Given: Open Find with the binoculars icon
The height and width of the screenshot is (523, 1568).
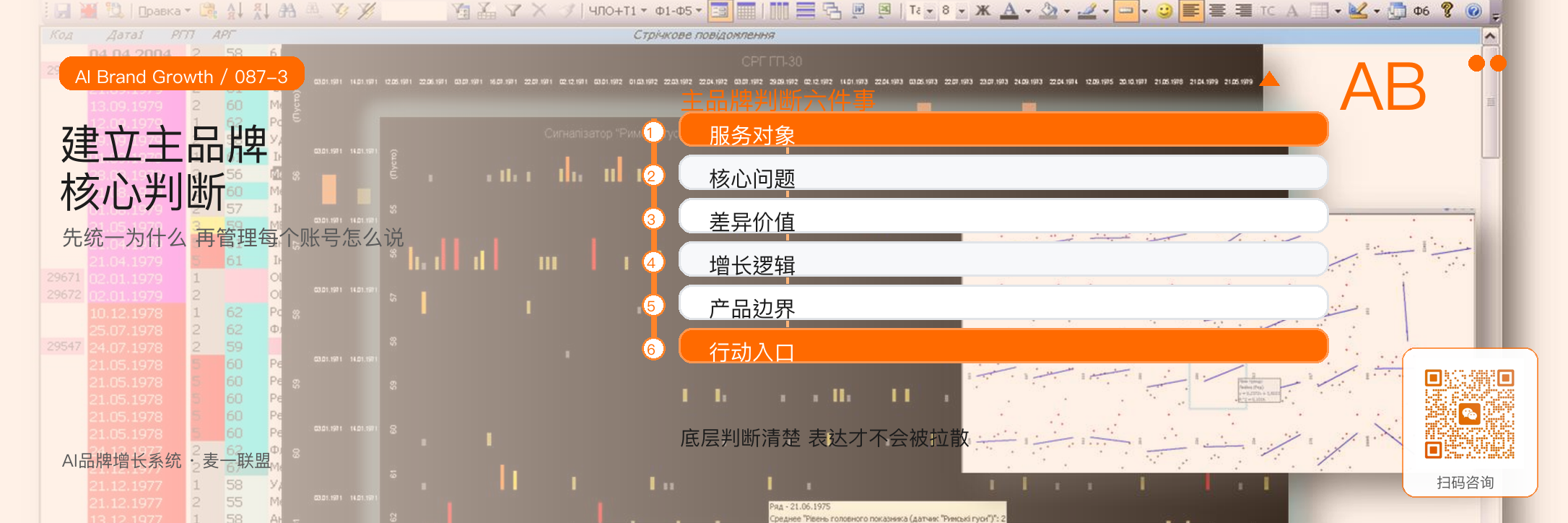Looking at the screenshot, I should click(287, 10).
